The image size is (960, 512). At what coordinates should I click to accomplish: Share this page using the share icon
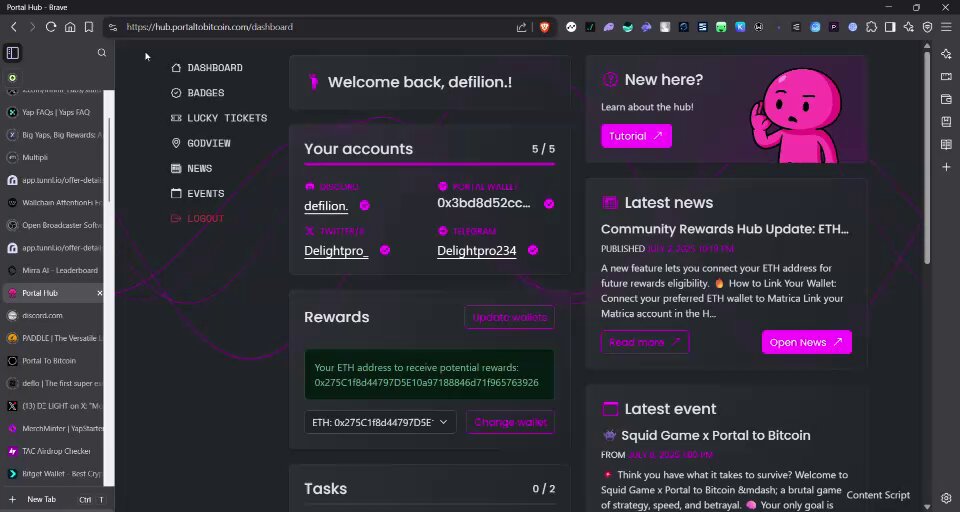[521, 27]
